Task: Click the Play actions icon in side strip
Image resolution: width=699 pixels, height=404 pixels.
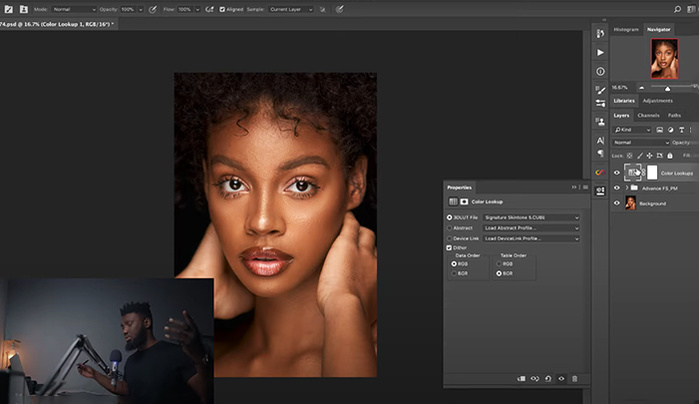Action: tap(600, 52)
